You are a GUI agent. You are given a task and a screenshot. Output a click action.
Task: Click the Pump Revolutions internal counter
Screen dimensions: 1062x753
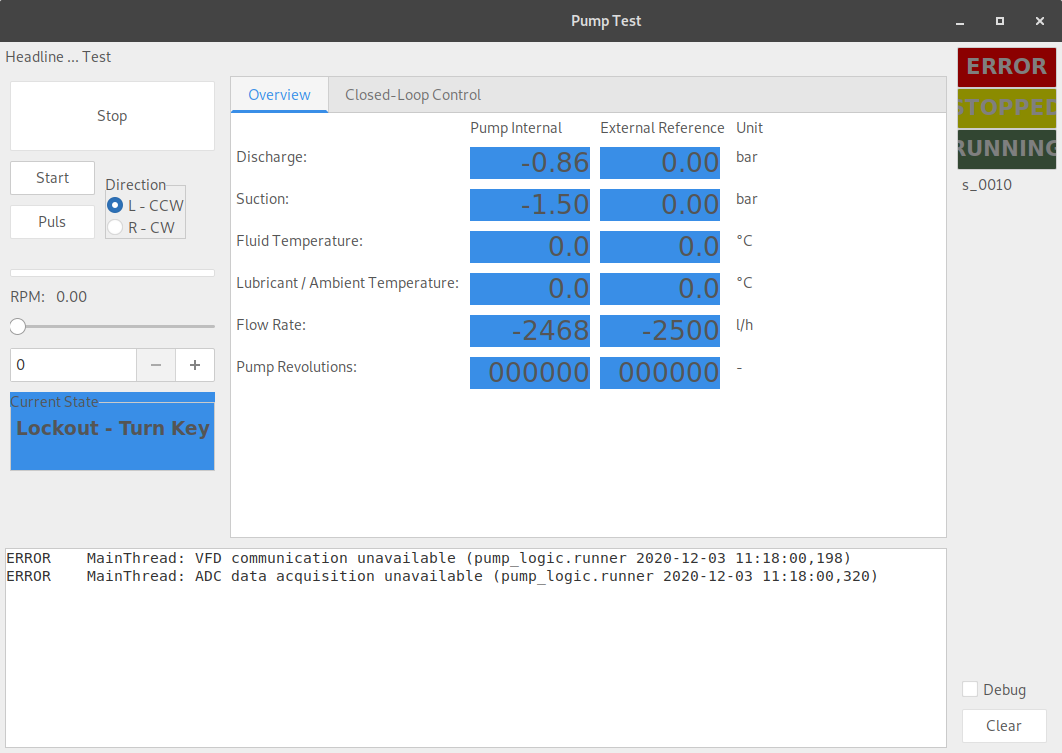coord(530,373)
